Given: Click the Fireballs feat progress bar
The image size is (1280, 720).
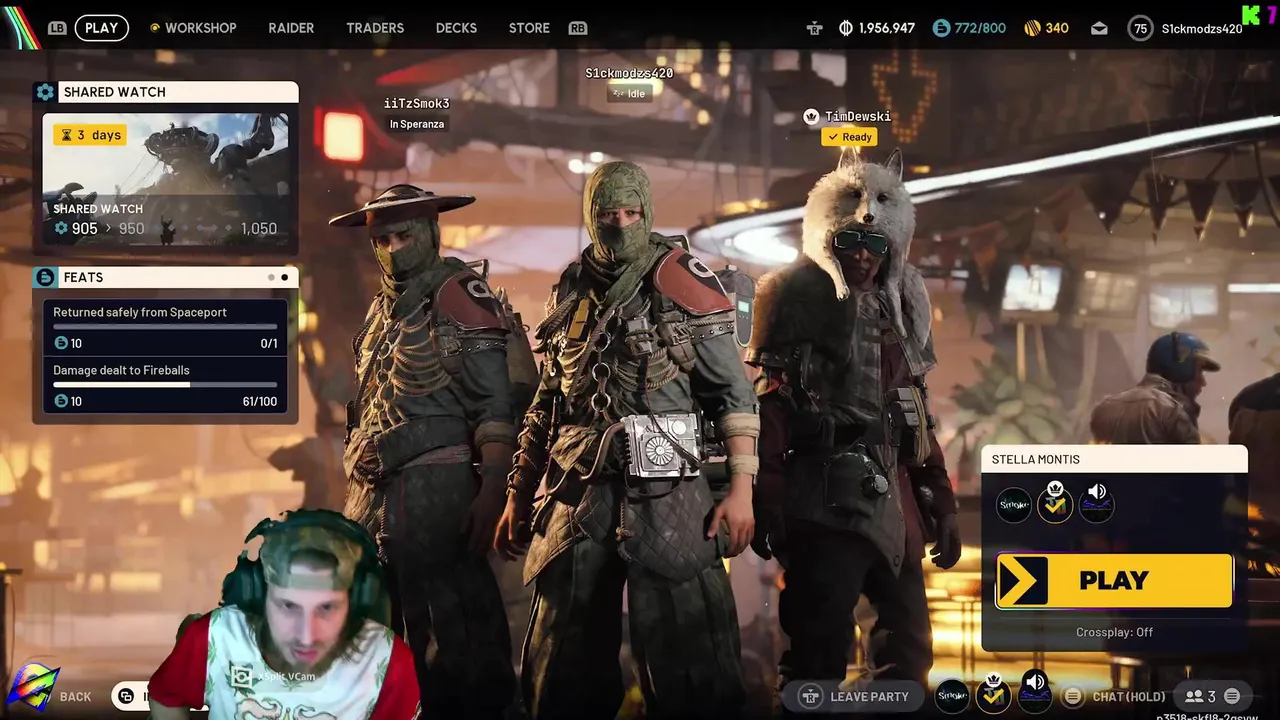Looking at the screenshot, I should click(x=165, y=385).
